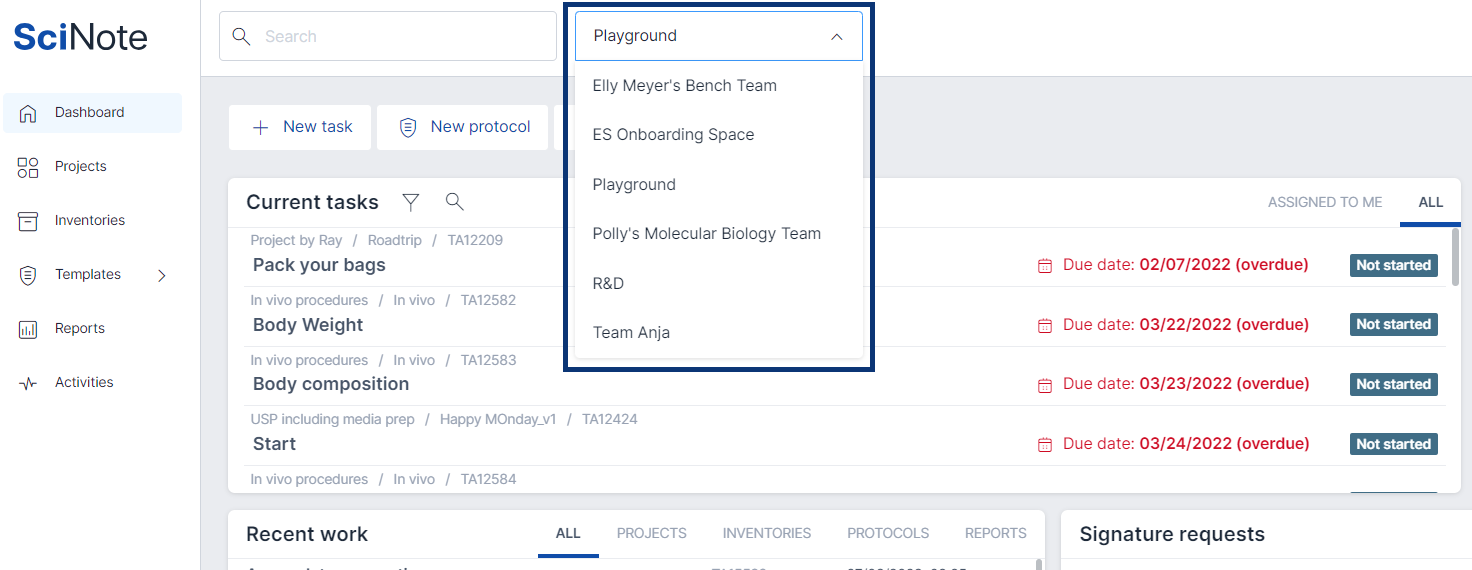Open Projects via its sidebar icon
Viewport: 1472px width, 570px height.
point(28,167)
